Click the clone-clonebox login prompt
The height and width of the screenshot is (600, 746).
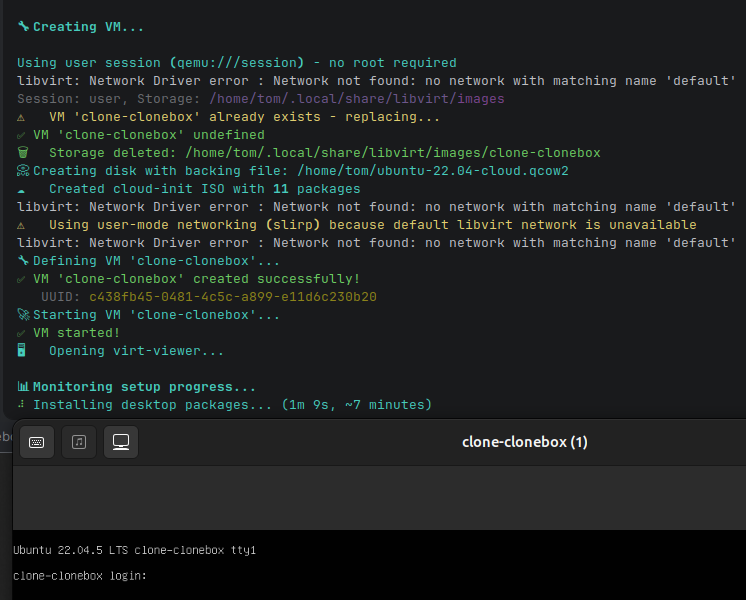click(80, 576)
